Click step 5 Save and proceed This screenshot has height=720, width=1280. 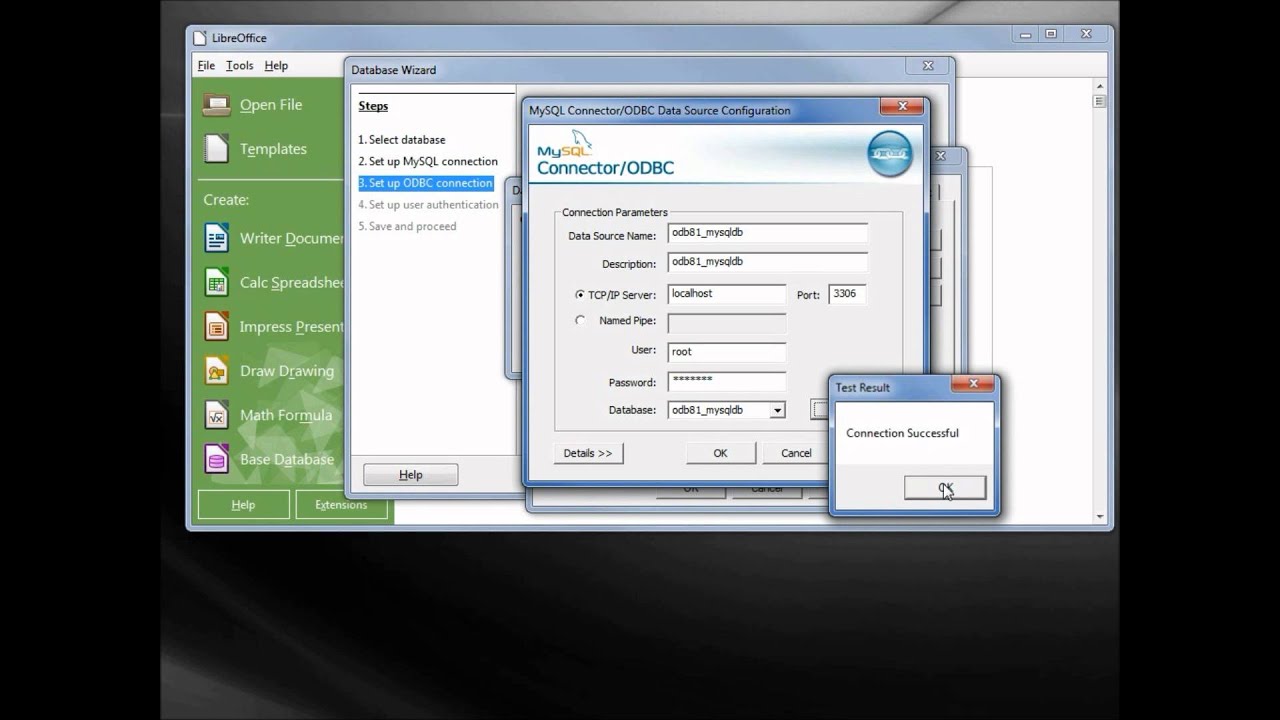coord(407,226)
